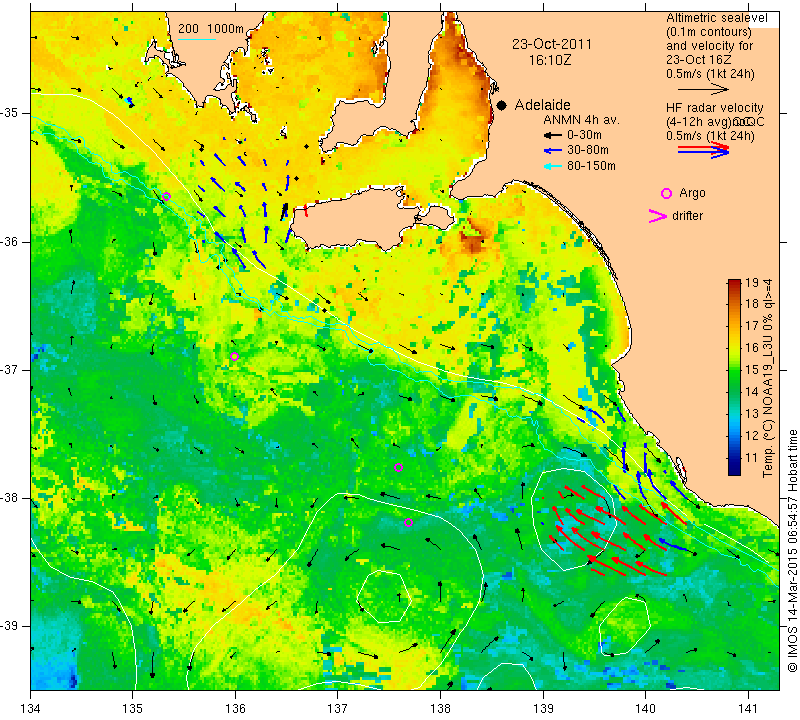Click the green 15°C section of color bar
800x720 pixels.
point(734,369)
